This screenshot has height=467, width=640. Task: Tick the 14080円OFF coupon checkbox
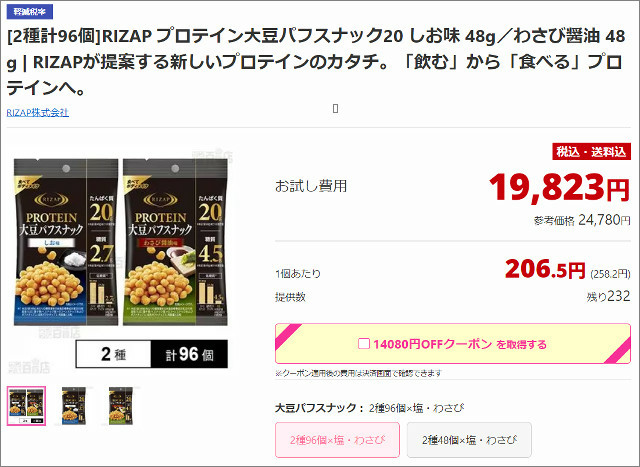coord(364,344)
